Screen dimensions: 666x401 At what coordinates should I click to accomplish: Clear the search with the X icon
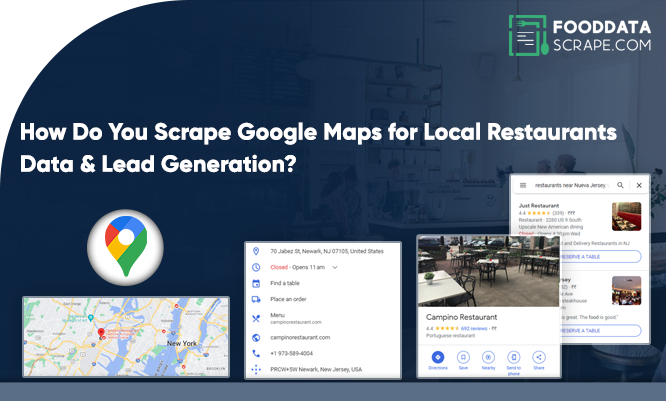tap(639, 185)
